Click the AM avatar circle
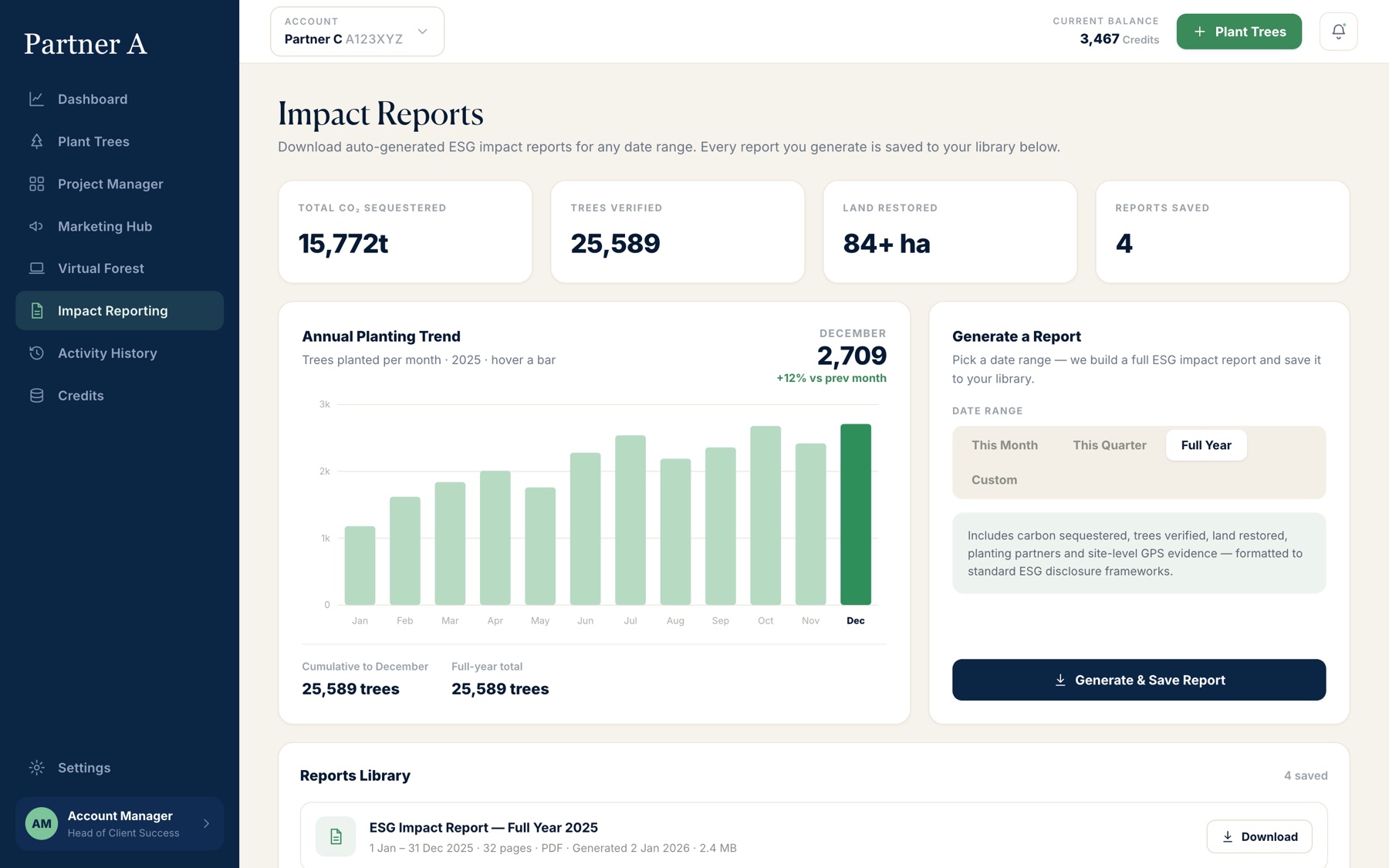The width and height of the screenshot is (1389, 868). [42, 824]
